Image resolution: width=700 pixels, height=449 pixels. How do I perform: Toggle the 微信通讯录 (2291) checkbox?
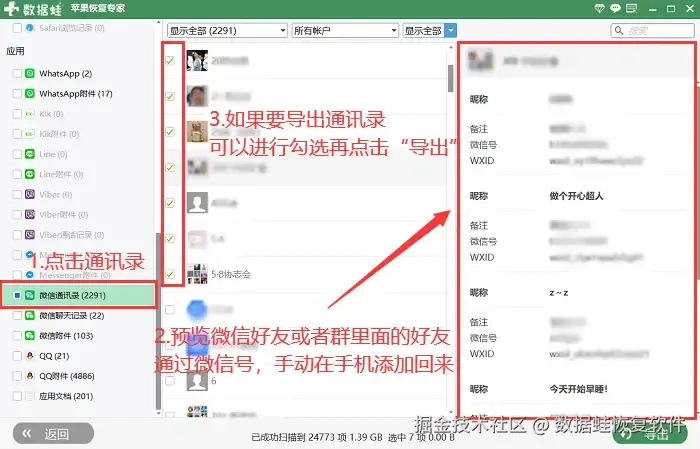[x=17, y=295]
